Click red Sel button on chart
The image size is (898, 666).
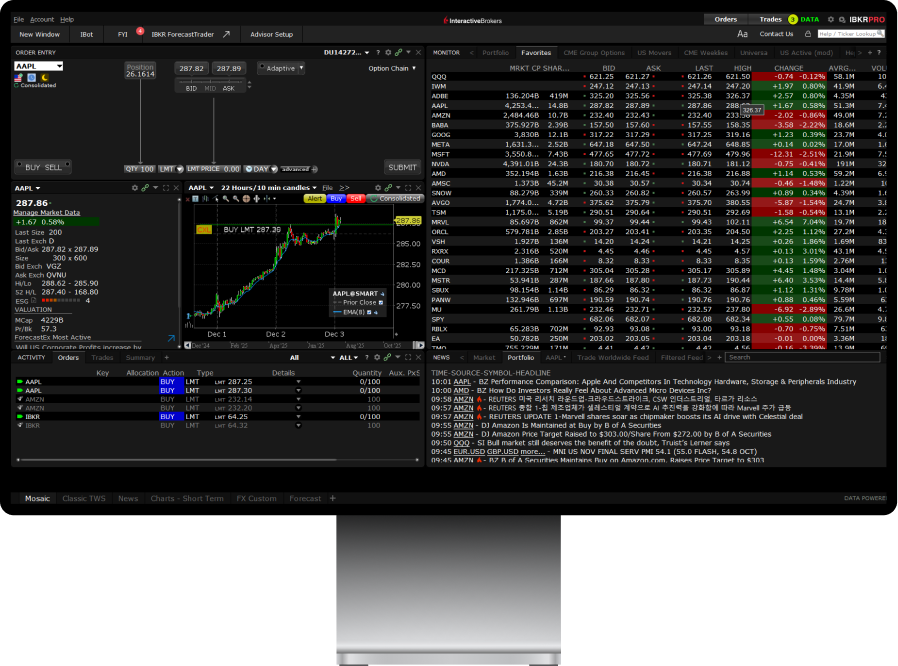356,198
